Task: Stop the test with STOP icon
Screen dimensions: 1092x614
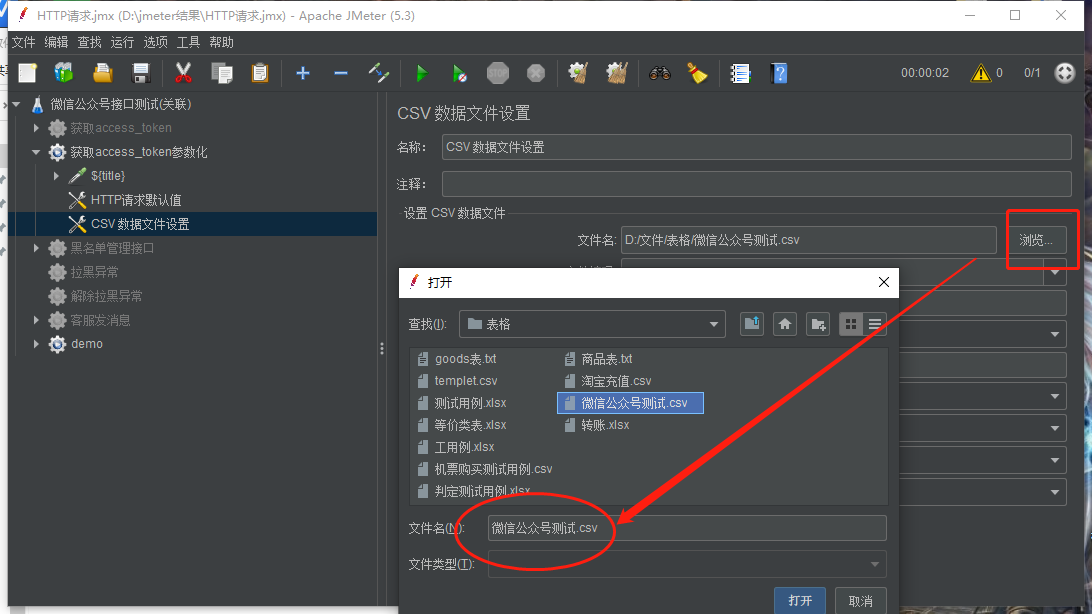Action: click(x=498, y=73)
